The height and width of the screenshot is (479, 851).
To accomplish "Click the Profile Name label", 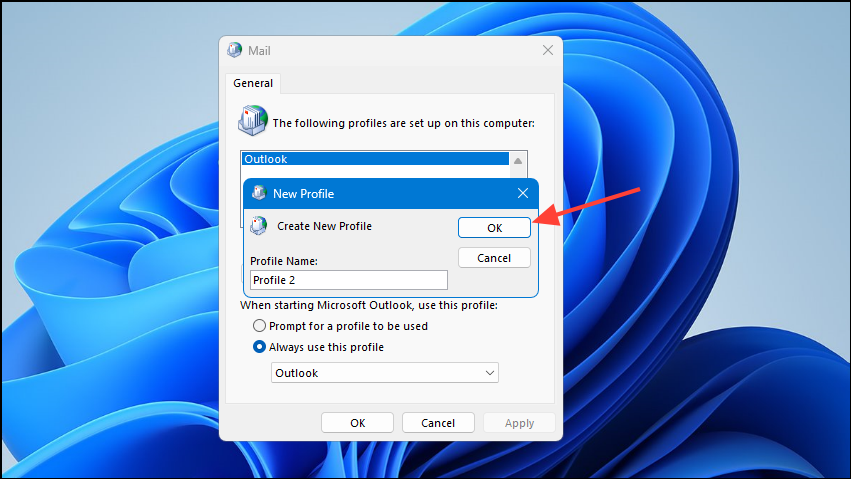I will [x=284, y=261].
